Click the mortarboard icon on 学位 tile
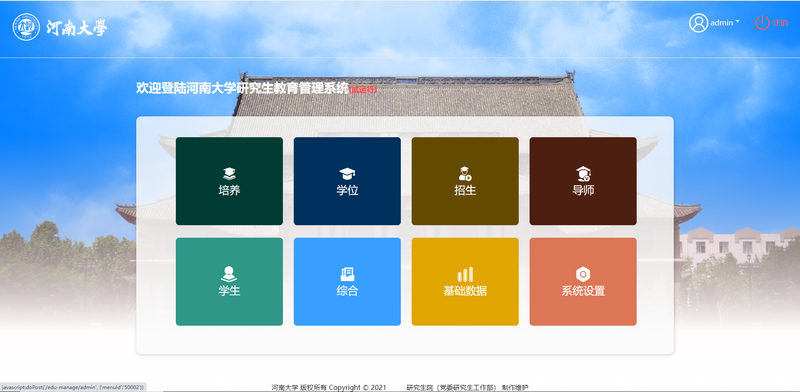Screen dimensions: 800x392 click(347, 174)
